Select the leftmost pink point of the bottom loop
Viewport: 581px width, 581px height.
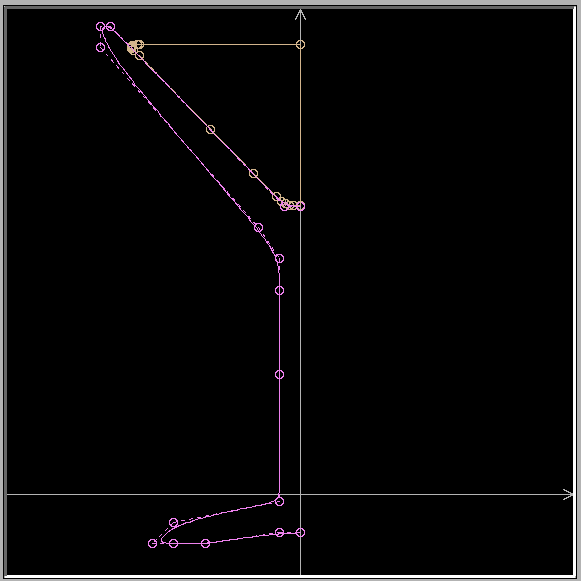(x=152, y=543)
